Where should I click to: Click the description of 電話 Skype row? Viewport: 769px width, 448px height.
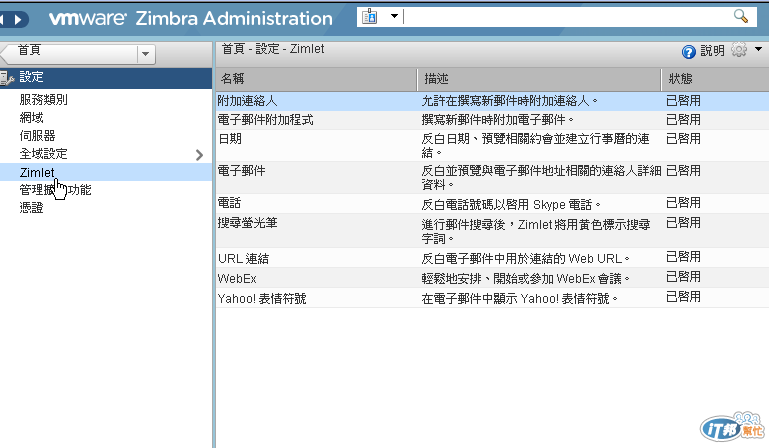[x=511, y=204]
